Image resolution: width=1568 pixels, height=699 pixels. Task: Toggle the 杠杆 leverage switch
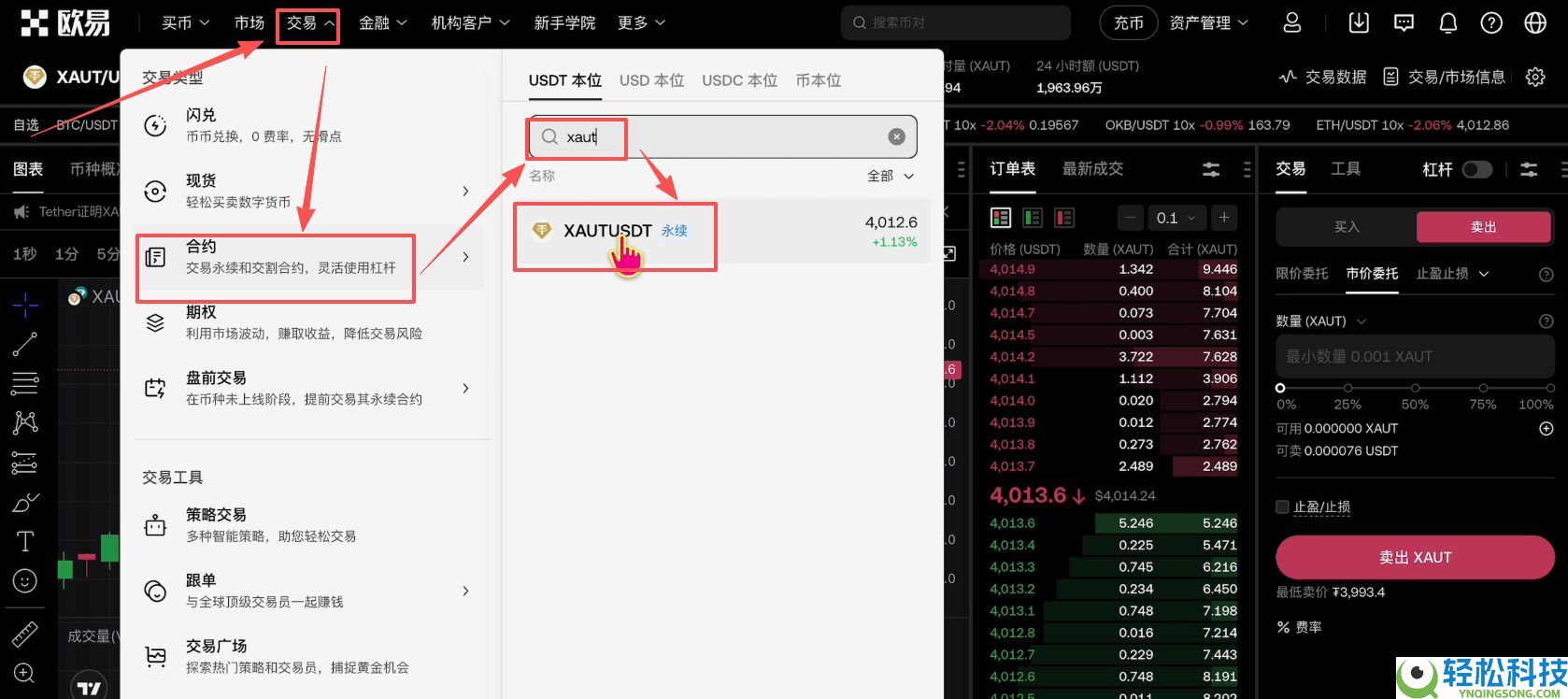(1477, 169)
